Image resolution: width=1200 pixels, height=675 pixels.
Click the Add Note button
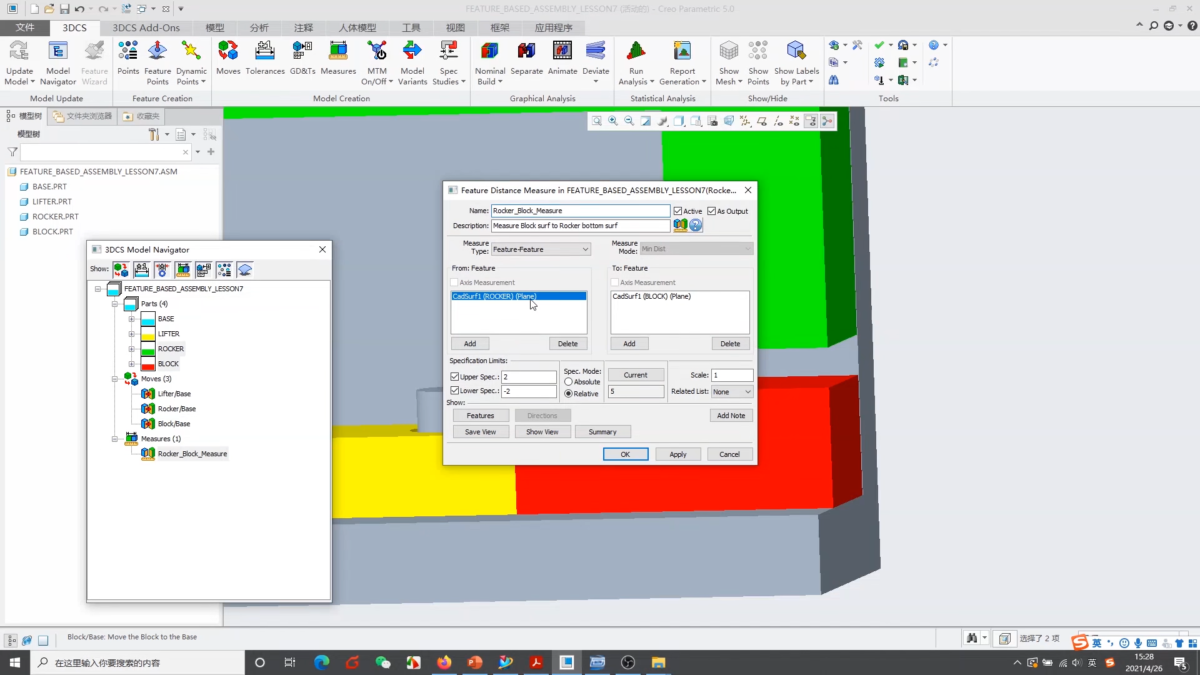pos(731,415)
